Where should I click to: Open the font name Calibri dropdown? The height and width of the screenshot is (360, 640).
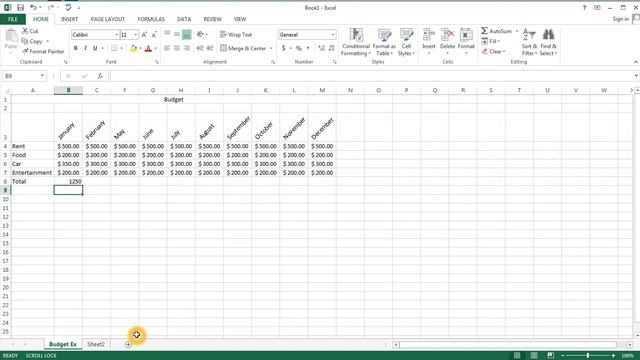(116, 35)
